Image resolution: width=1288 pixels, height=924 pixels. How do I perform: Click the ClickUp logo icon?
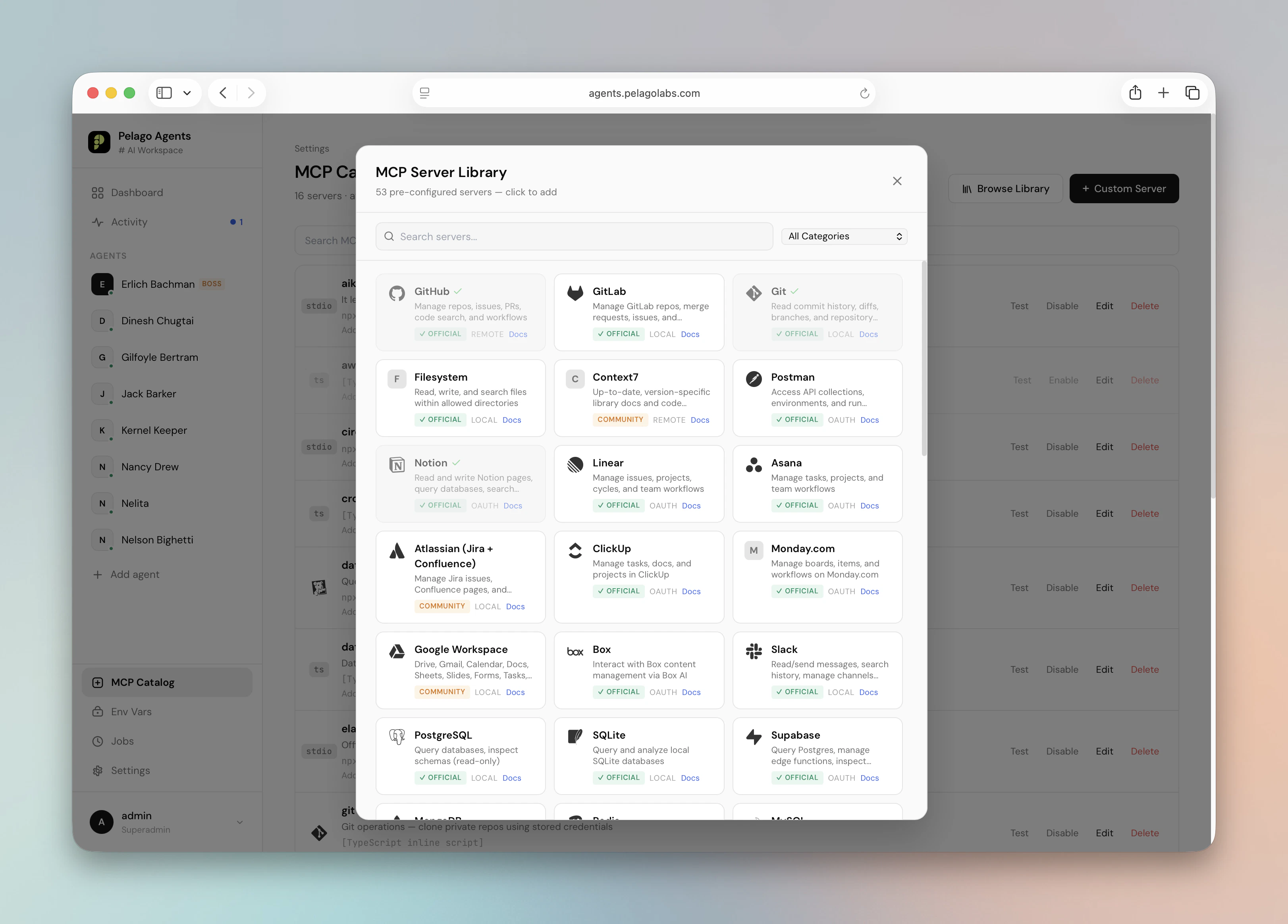click(x=575, y=550)
